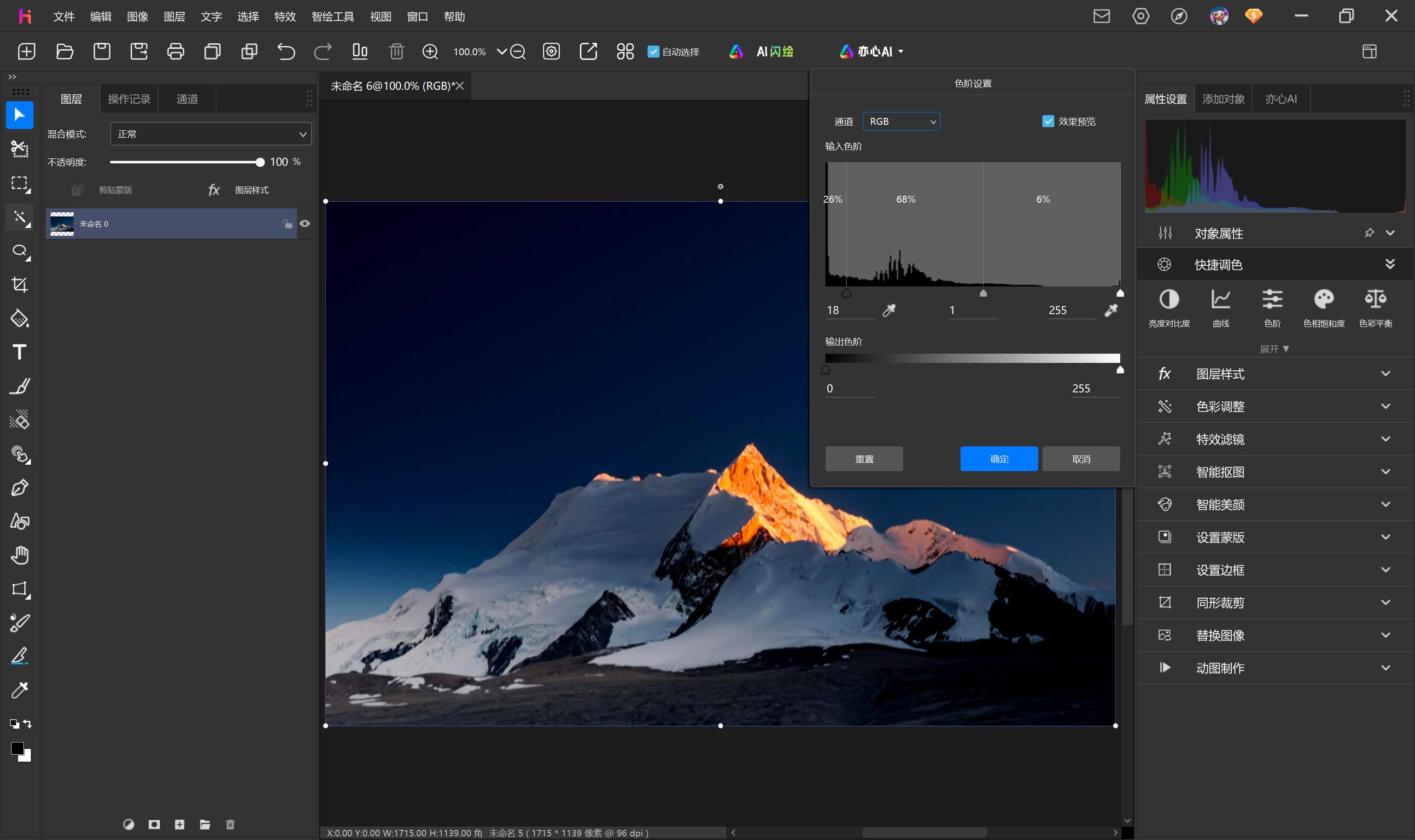Viewport: 1415px width, 840px height.
Task: Open the 图像 menu
Action: click(138, 17)
